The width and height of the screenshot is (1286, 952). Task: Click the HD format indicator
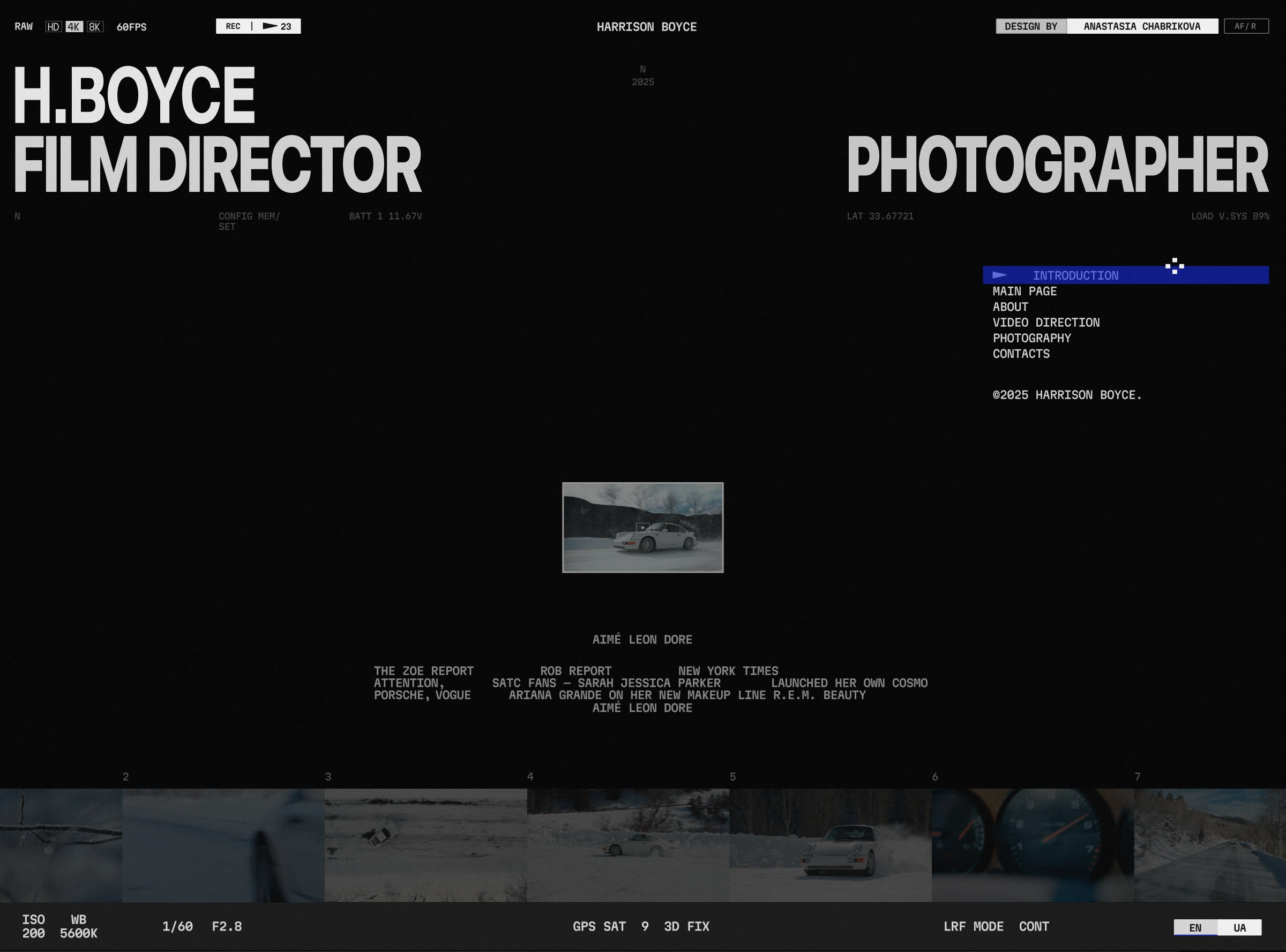(x=52, y=26)
